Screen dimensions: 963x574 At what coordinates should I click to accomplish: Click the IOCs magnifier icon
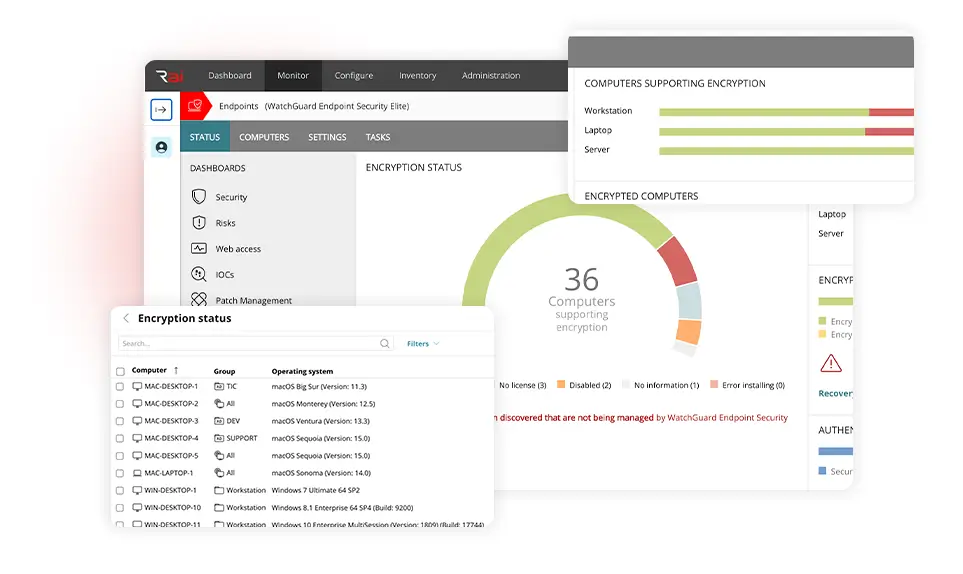tap(199, 274)
